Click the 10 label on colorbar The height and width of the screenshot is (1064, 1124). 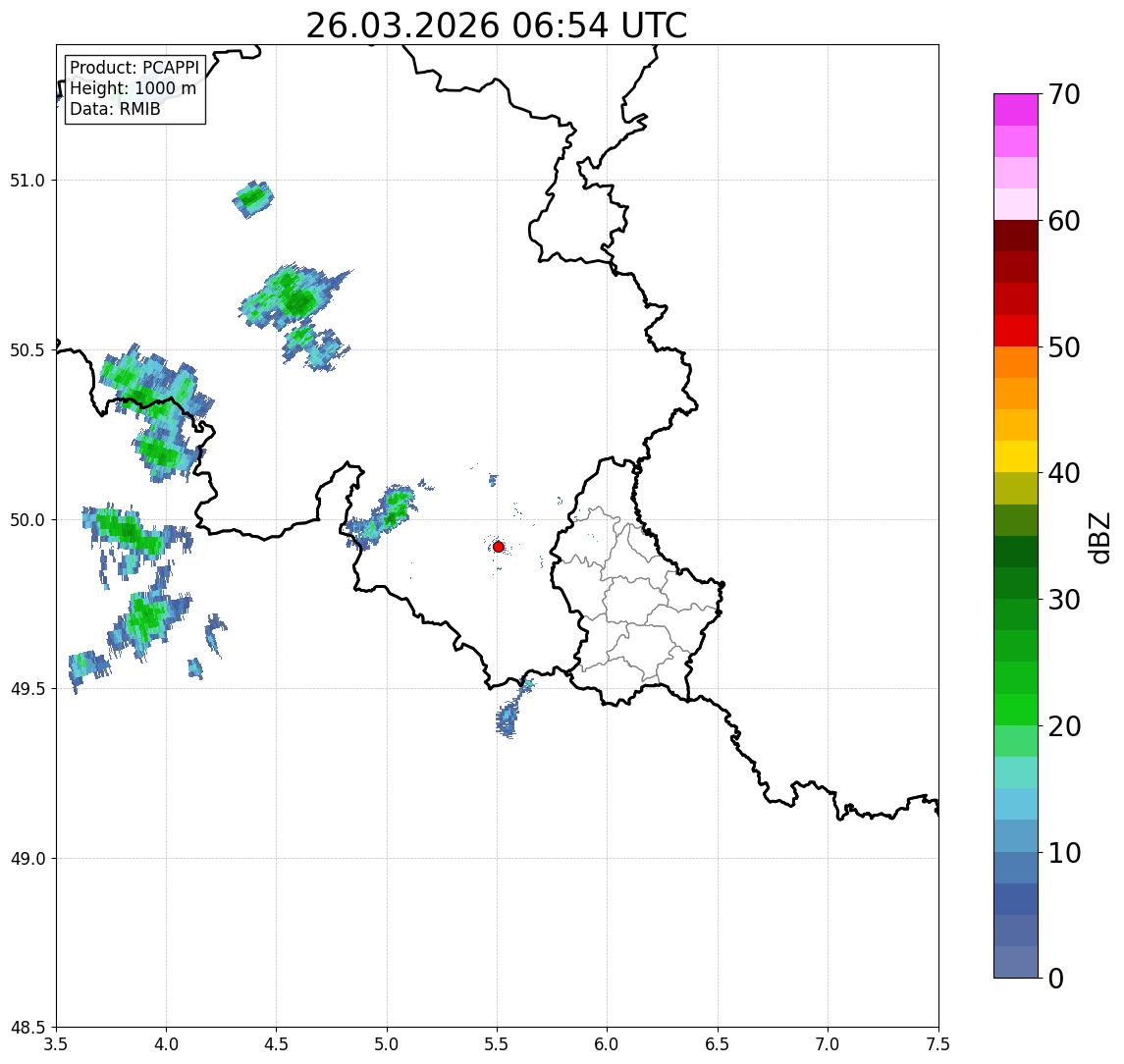point(1064,852)
